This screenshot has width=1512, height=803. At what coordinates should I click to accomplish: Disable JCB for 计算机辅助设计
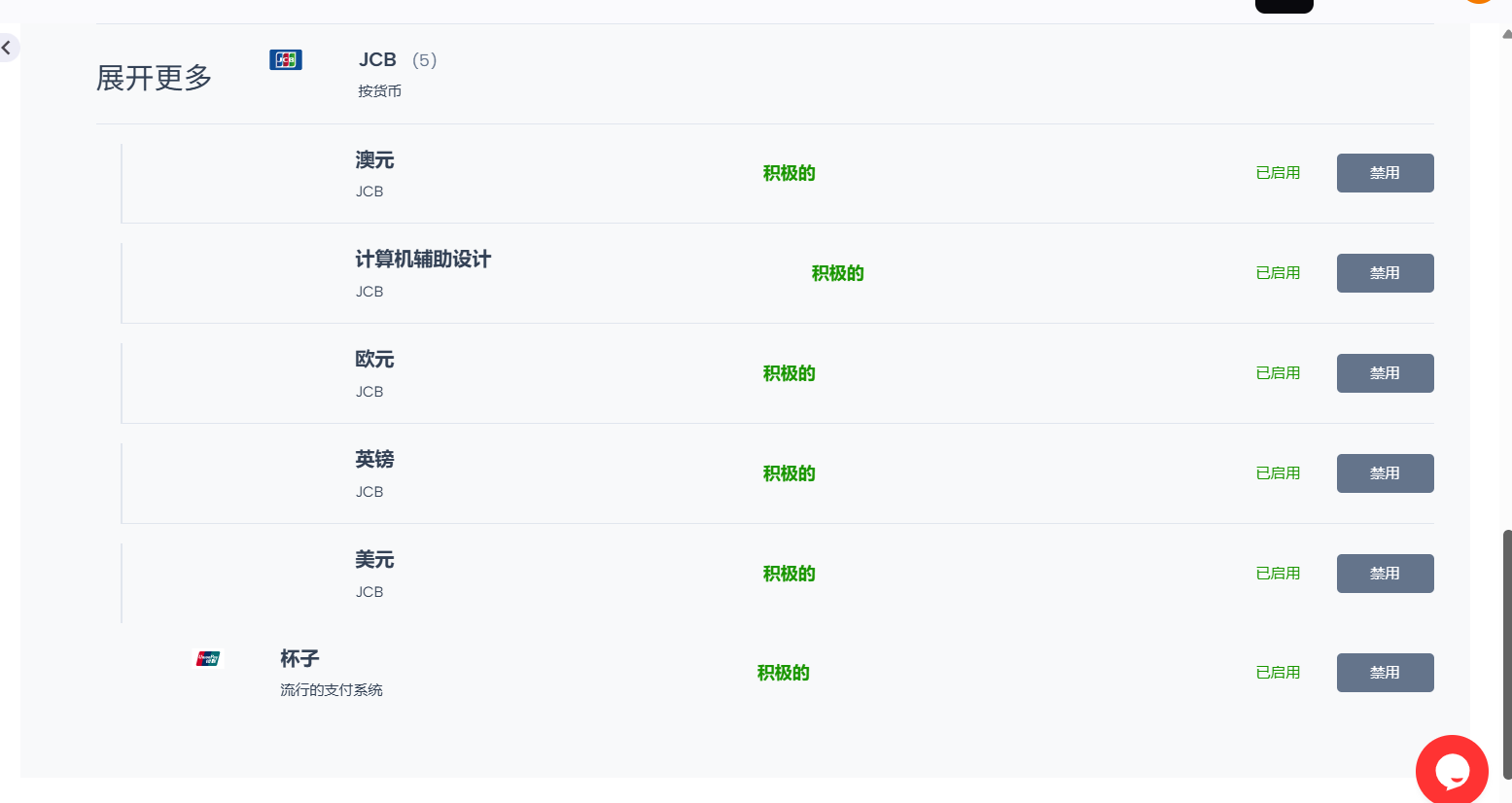[1385, 273]
